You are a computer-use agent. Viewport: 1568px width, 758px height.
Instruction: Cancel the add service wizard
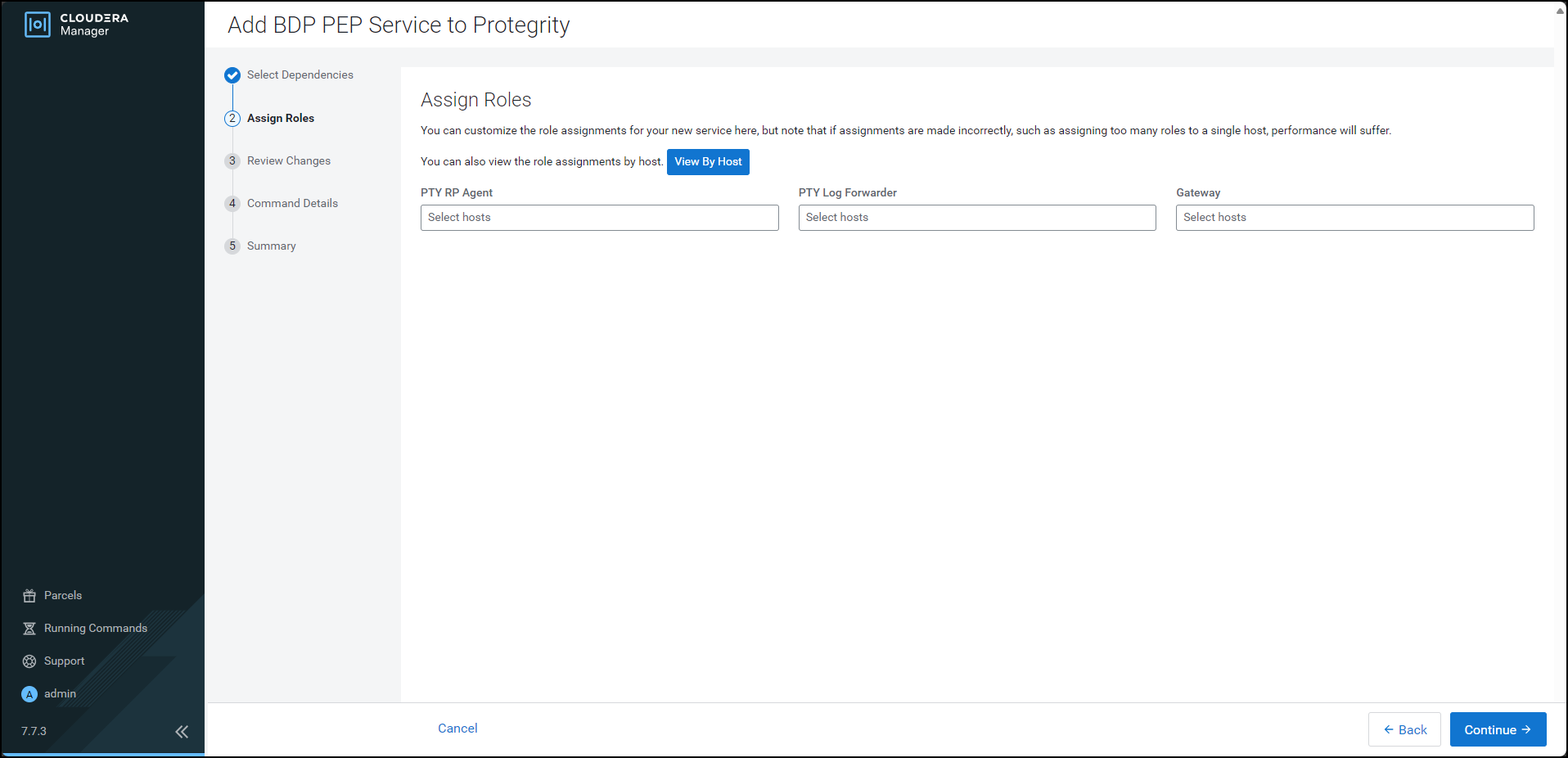(457, 729)
